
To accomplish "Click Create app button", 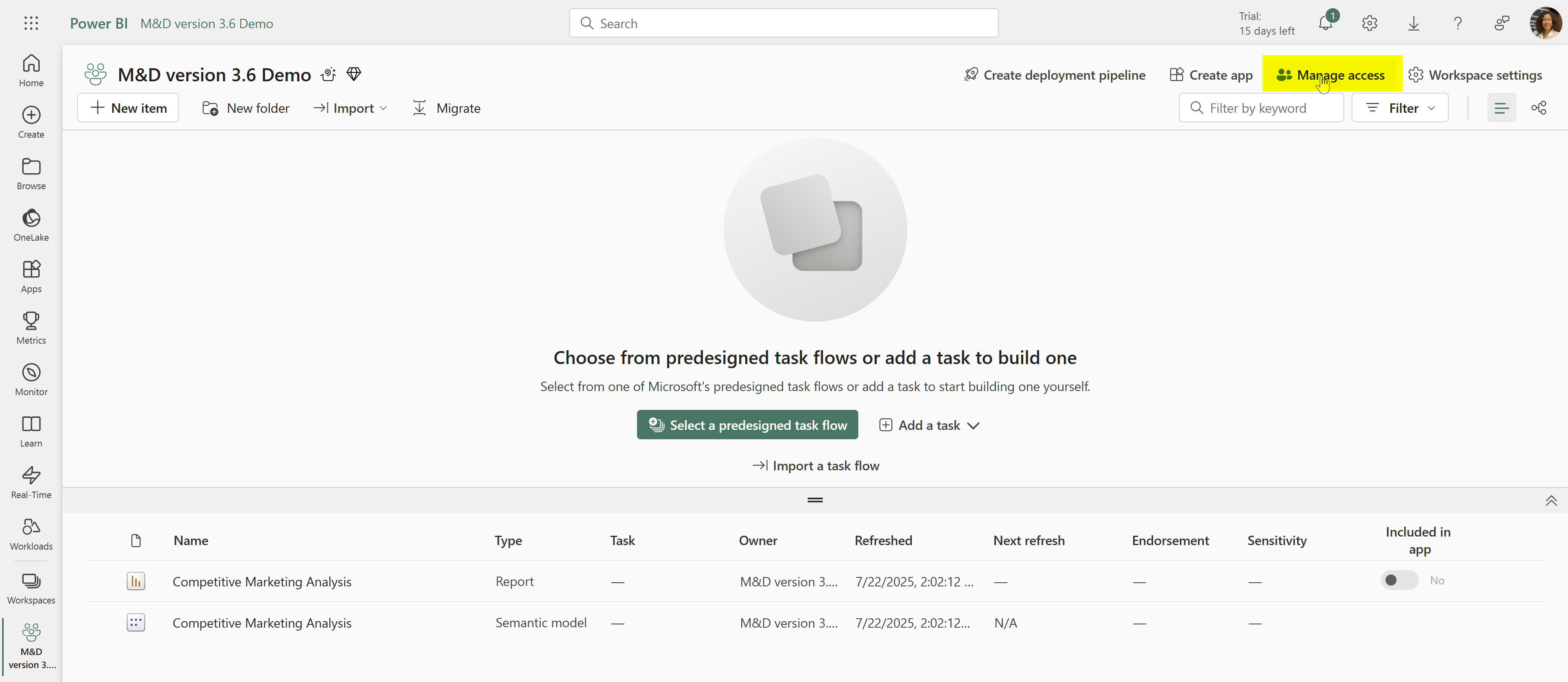I will coord(1211,75).
